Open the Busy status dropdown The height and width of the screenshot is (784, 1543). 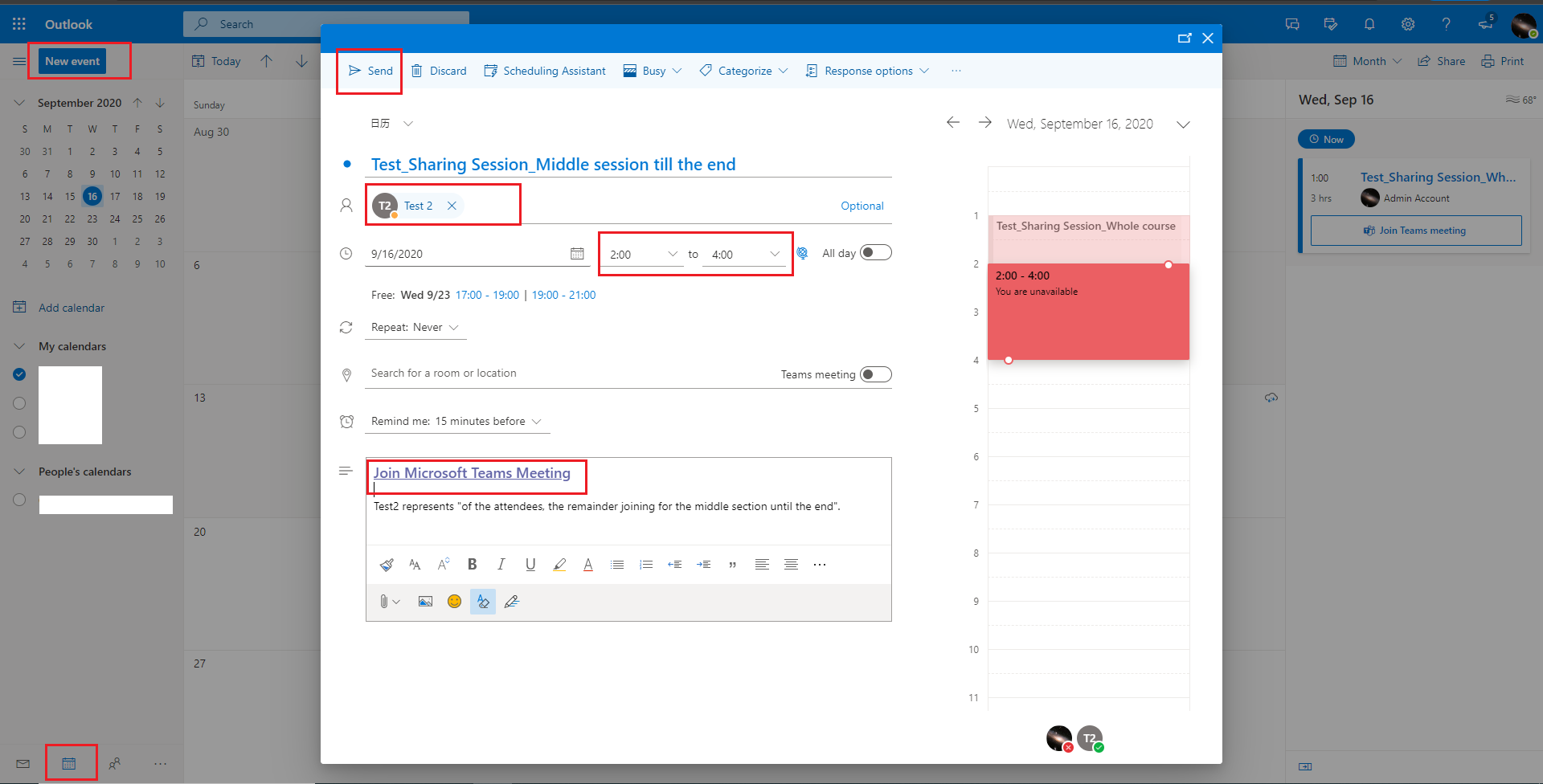point(653,71)
